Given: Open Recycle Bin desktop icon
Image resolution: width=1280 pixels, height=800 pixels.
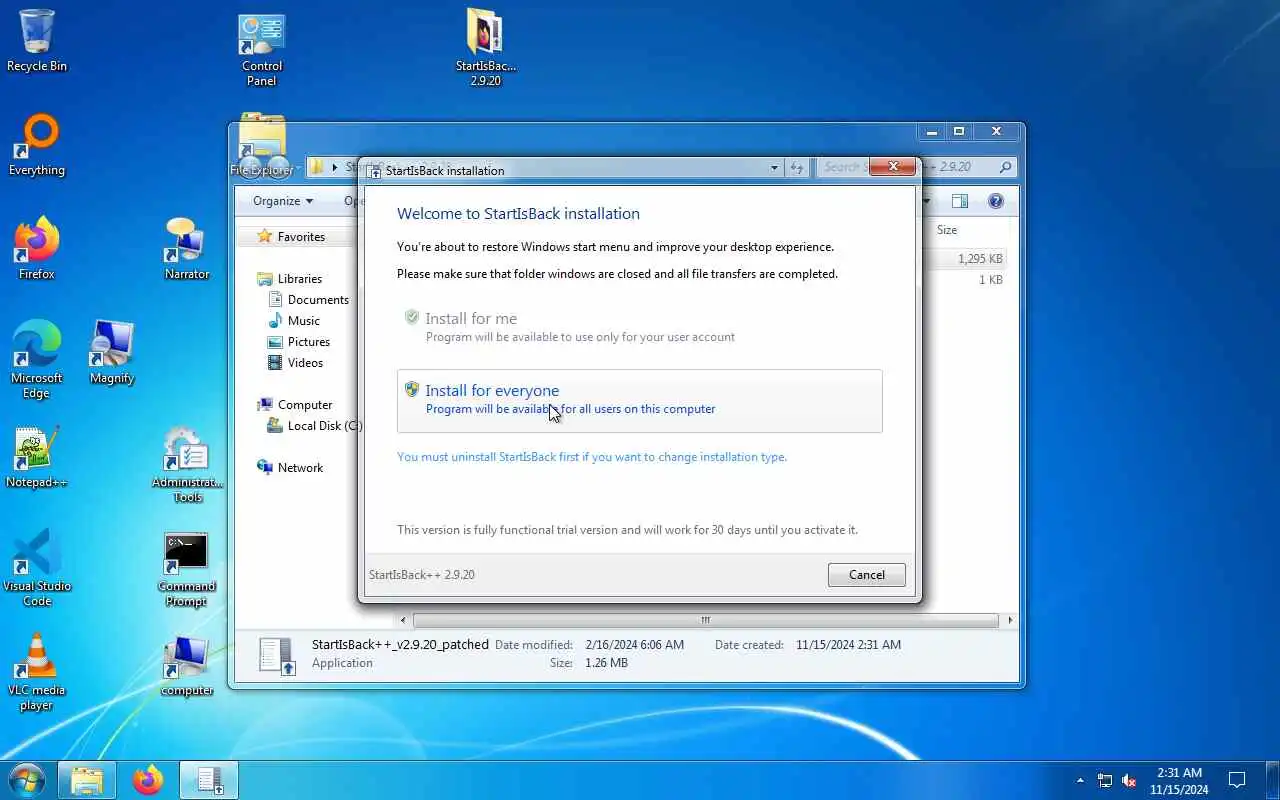Looking at the screenshot, I should (37, 41).
